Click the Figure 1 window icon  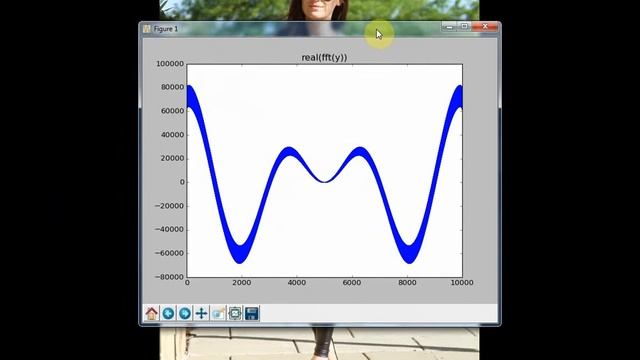pos(147,29)
